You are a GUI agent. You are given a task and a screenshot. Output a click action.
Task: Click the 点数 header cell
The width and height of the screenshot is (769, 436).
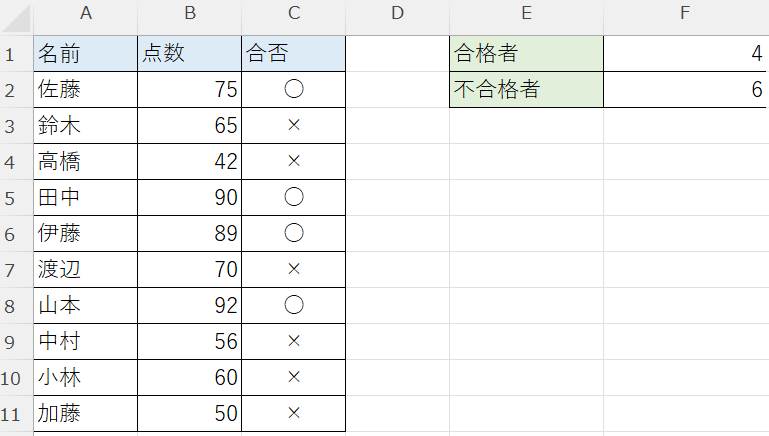(190, 53)
